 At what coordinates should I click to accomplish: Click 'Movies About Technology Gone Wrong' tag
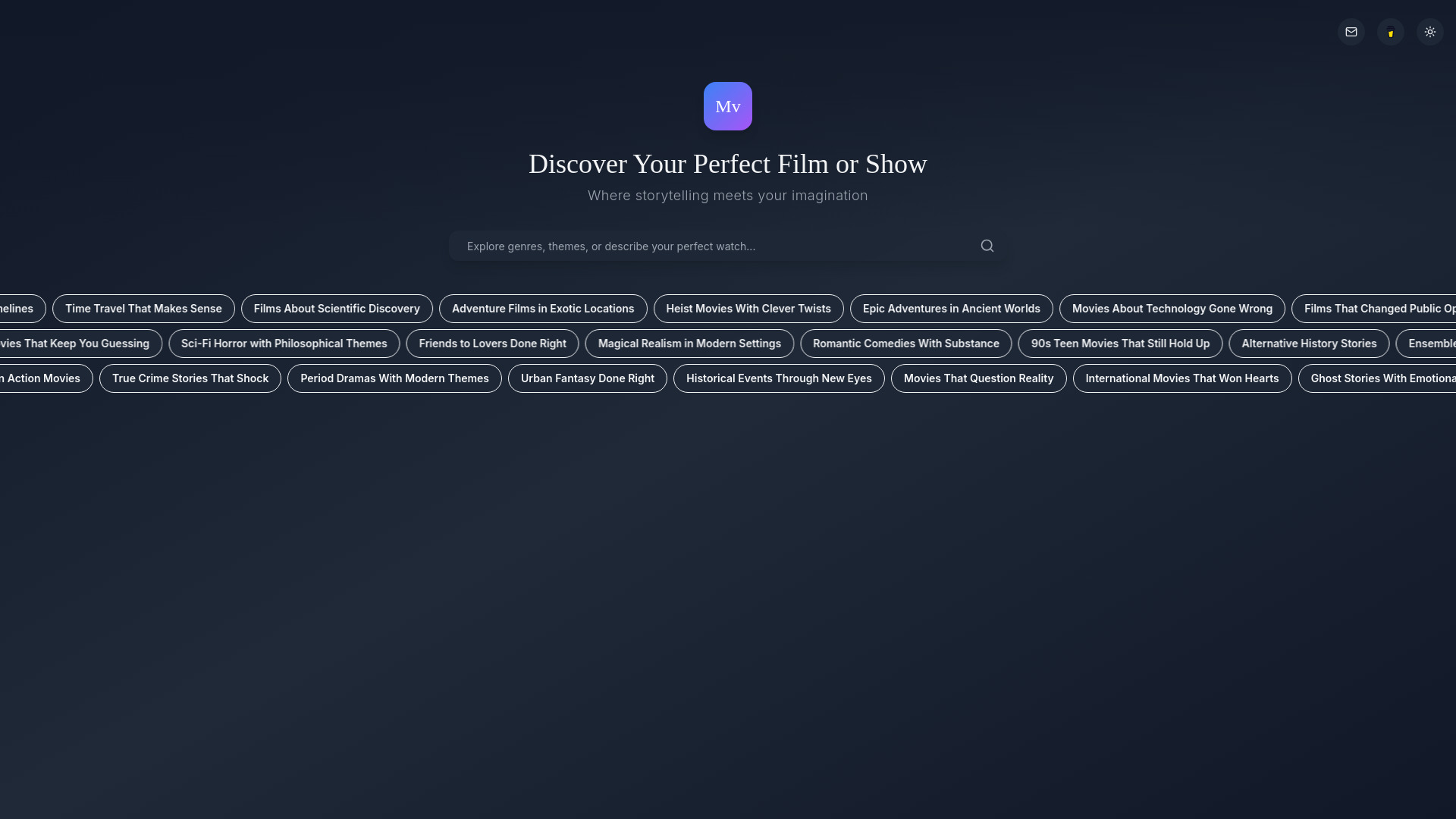(1172, 308)
